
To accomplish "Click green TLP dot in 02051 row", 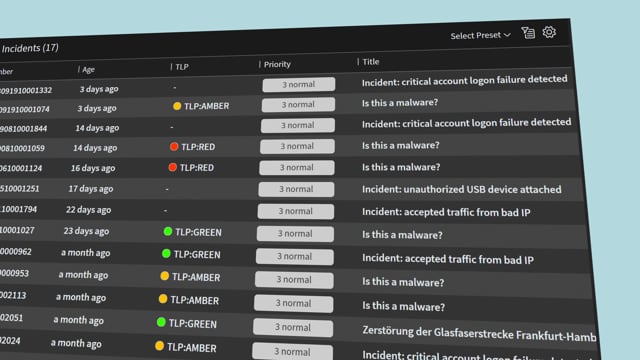I will 161,322.
